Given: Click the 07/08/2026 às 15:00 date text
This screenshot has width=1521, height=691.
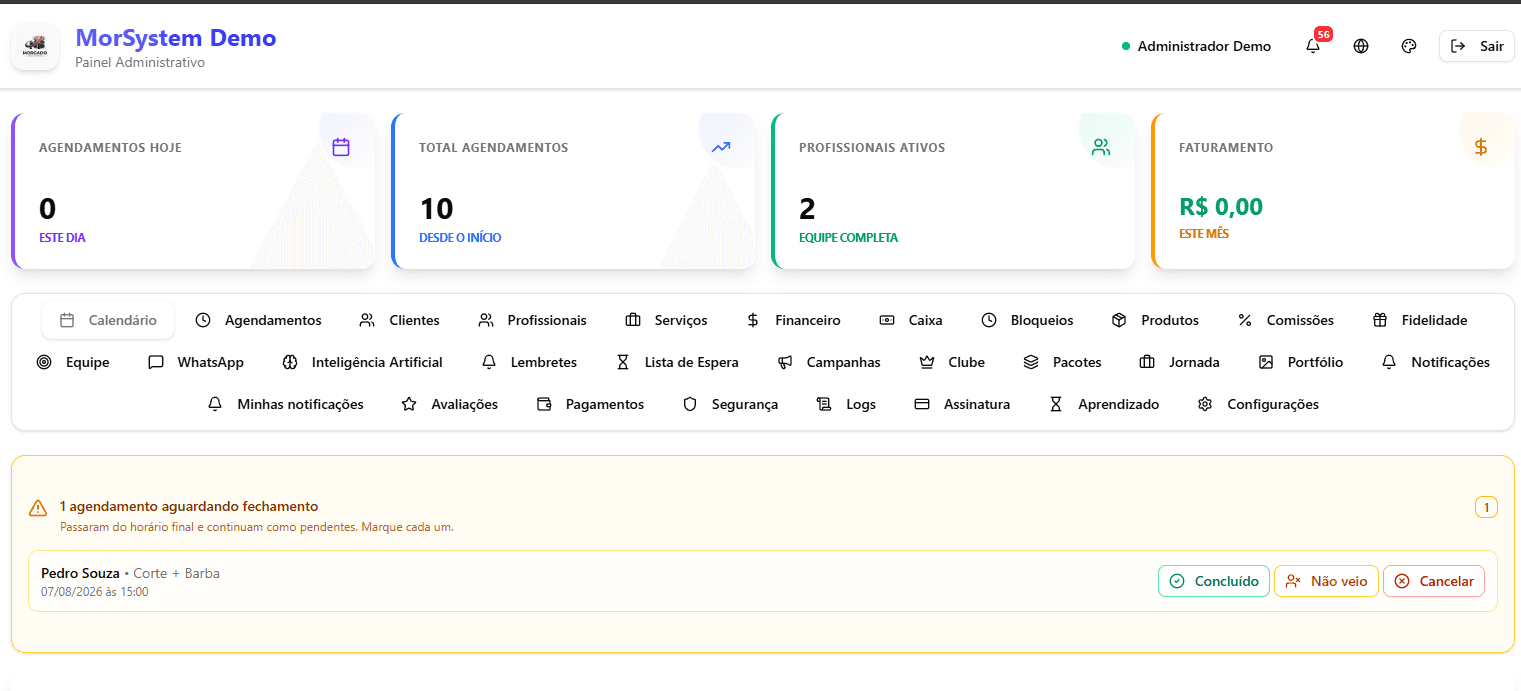Looking at the screenshot, I should click(95, 592).
